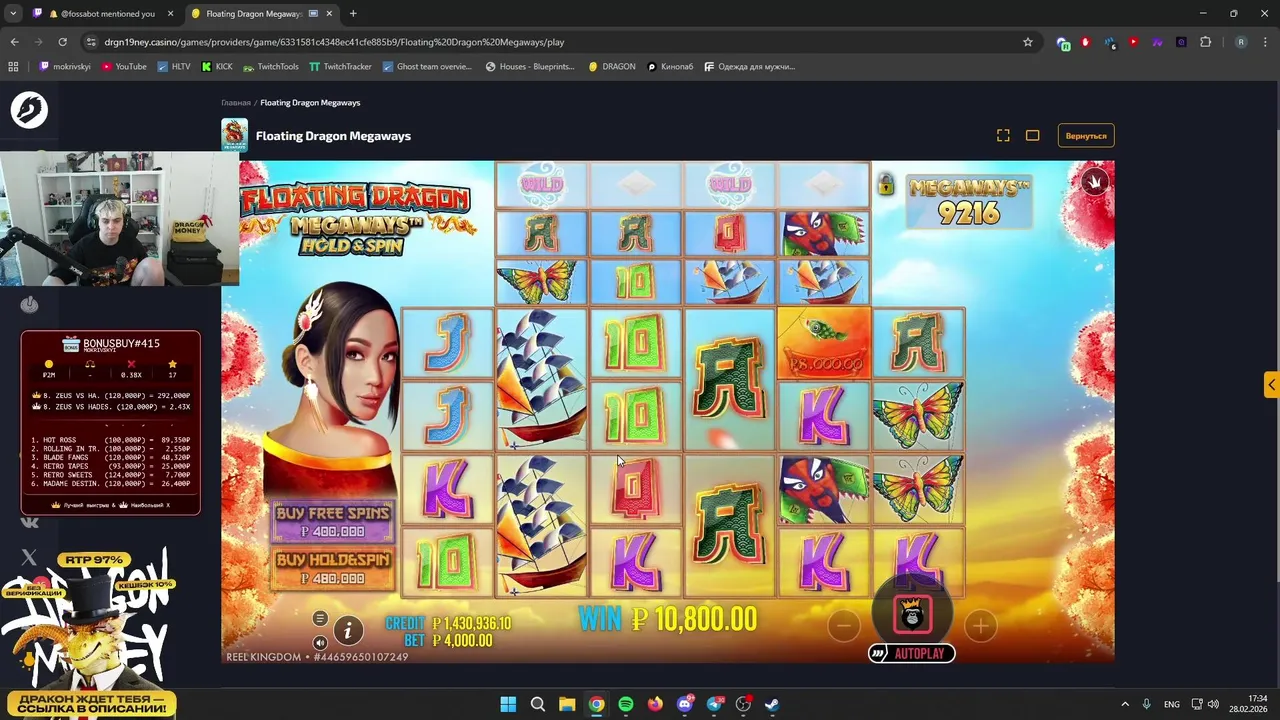1280x720 pixels.
Task: Open the Windows Start menu
Action: 508,704
